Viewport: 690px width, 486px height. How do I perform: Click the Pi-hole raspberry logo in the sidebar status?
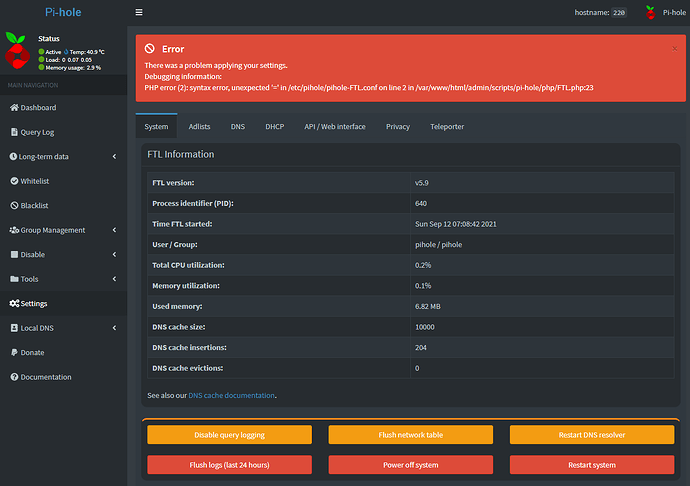click(17, 51)
